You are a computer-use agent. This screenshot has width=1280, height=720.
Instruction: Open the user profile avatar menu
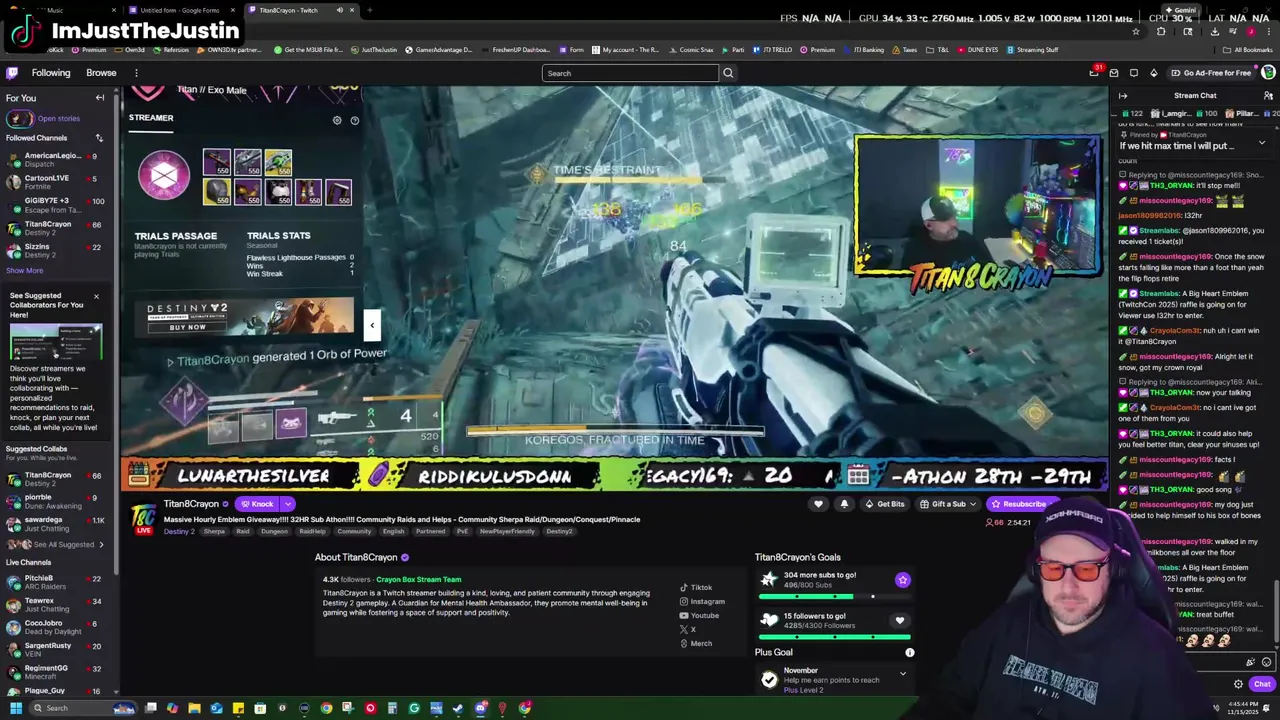click(1268, 73)
